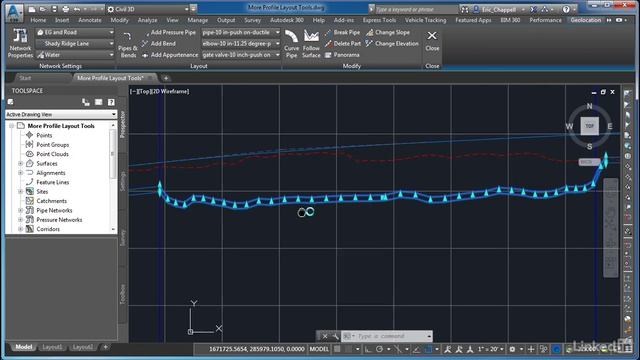Open workspace switching gear in status bar

[512, 349]
